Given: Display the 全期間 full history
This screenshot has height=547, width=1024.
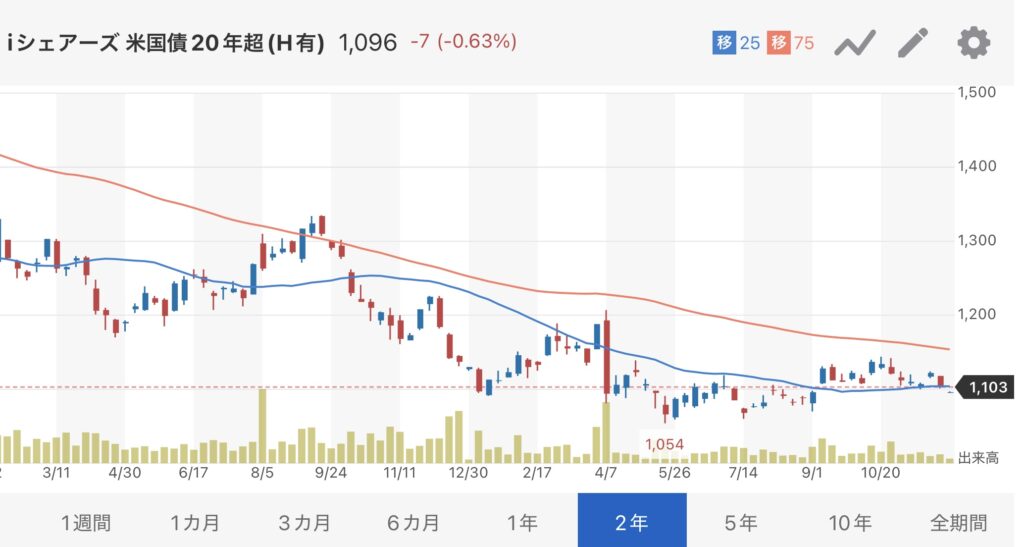Looking at the screenshot, I should tap(958, 522).
